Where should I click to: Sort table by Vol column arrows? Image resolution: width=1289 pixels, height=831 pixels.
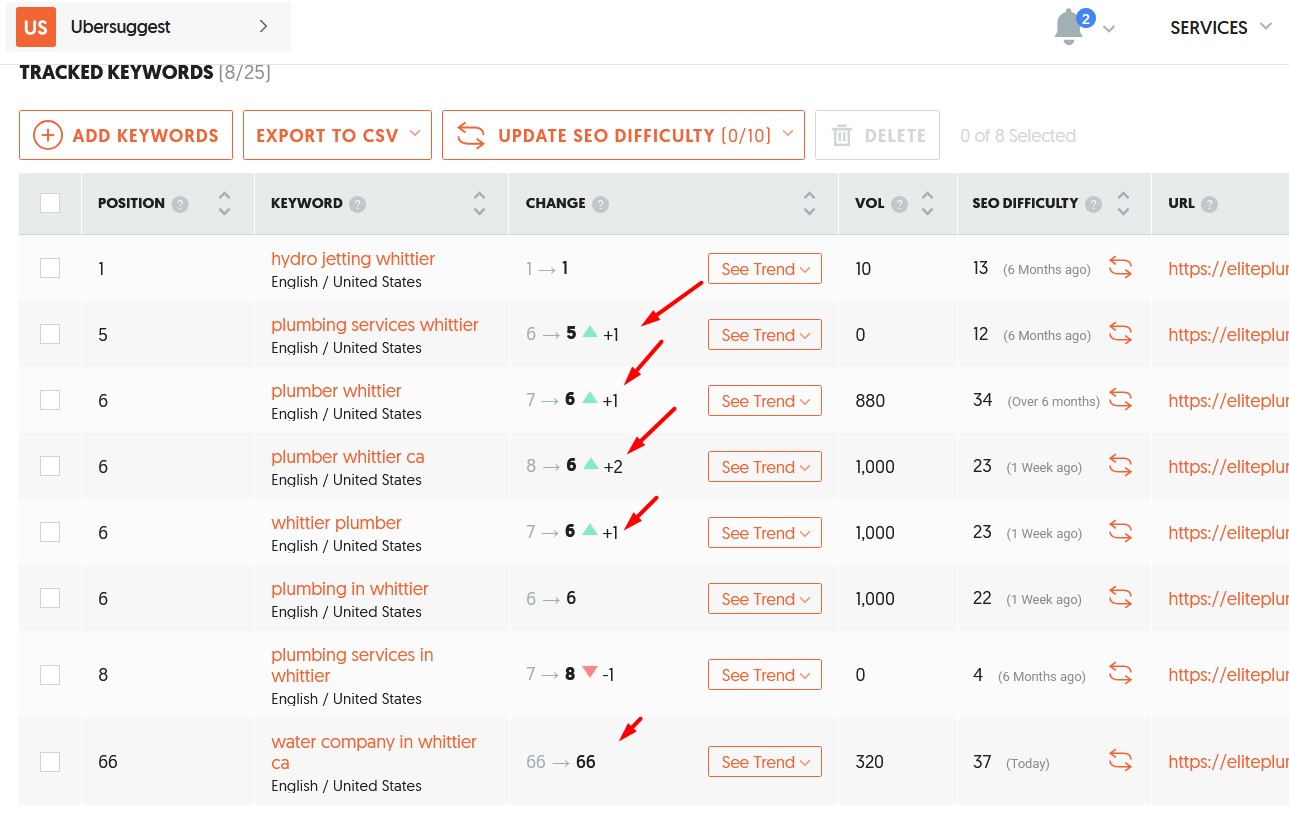[x=927, y=204]
